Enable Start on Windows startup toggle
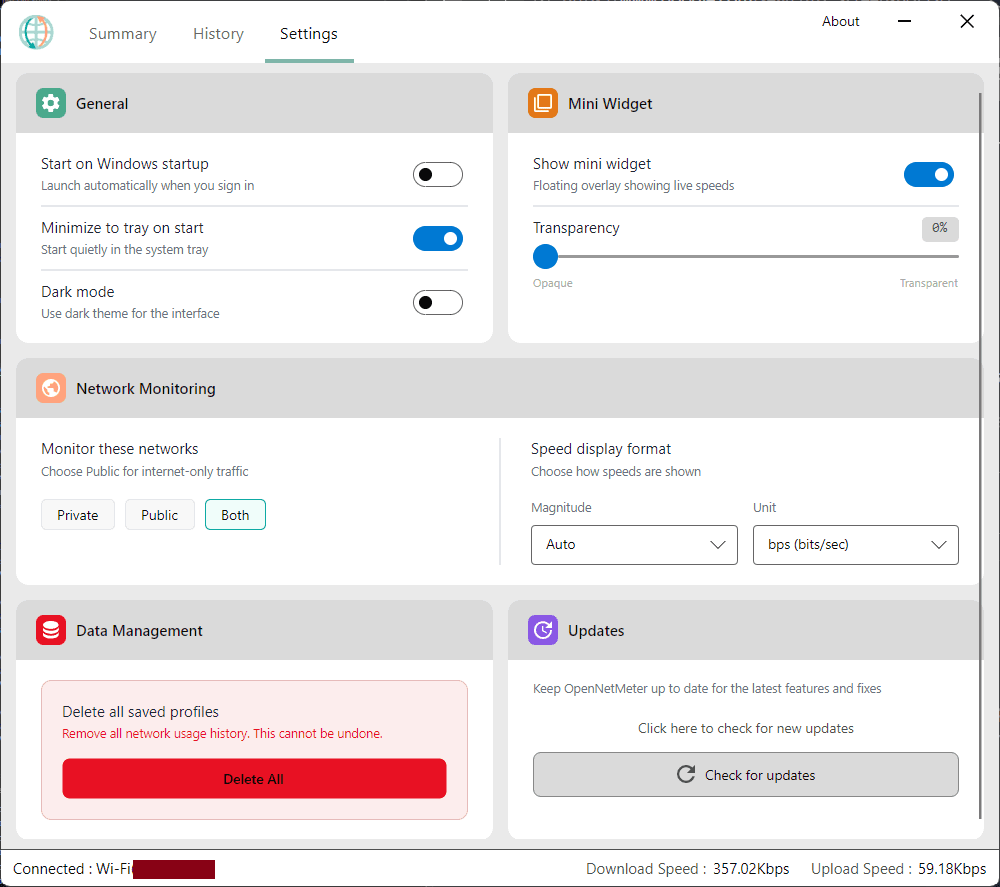 pyautogui.click(x=438, y=174)
